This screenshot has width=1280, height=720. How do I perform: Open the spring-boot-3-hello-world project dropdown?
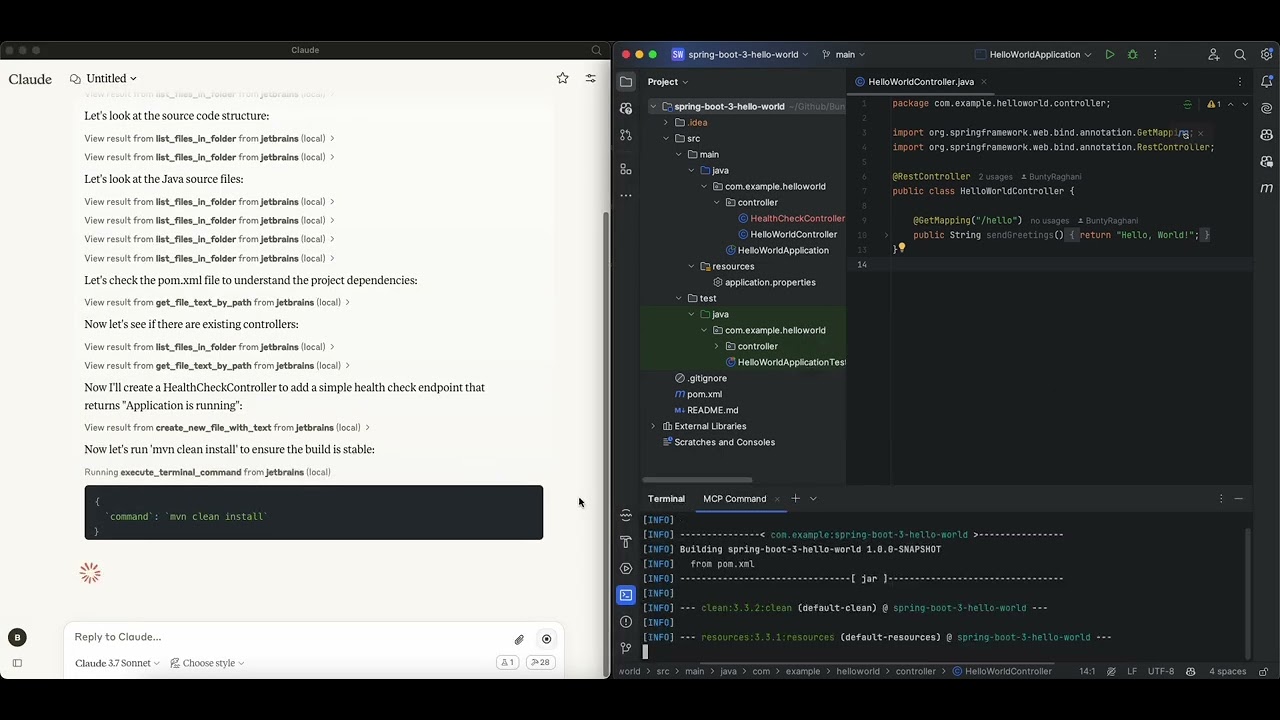coord(740,55)
